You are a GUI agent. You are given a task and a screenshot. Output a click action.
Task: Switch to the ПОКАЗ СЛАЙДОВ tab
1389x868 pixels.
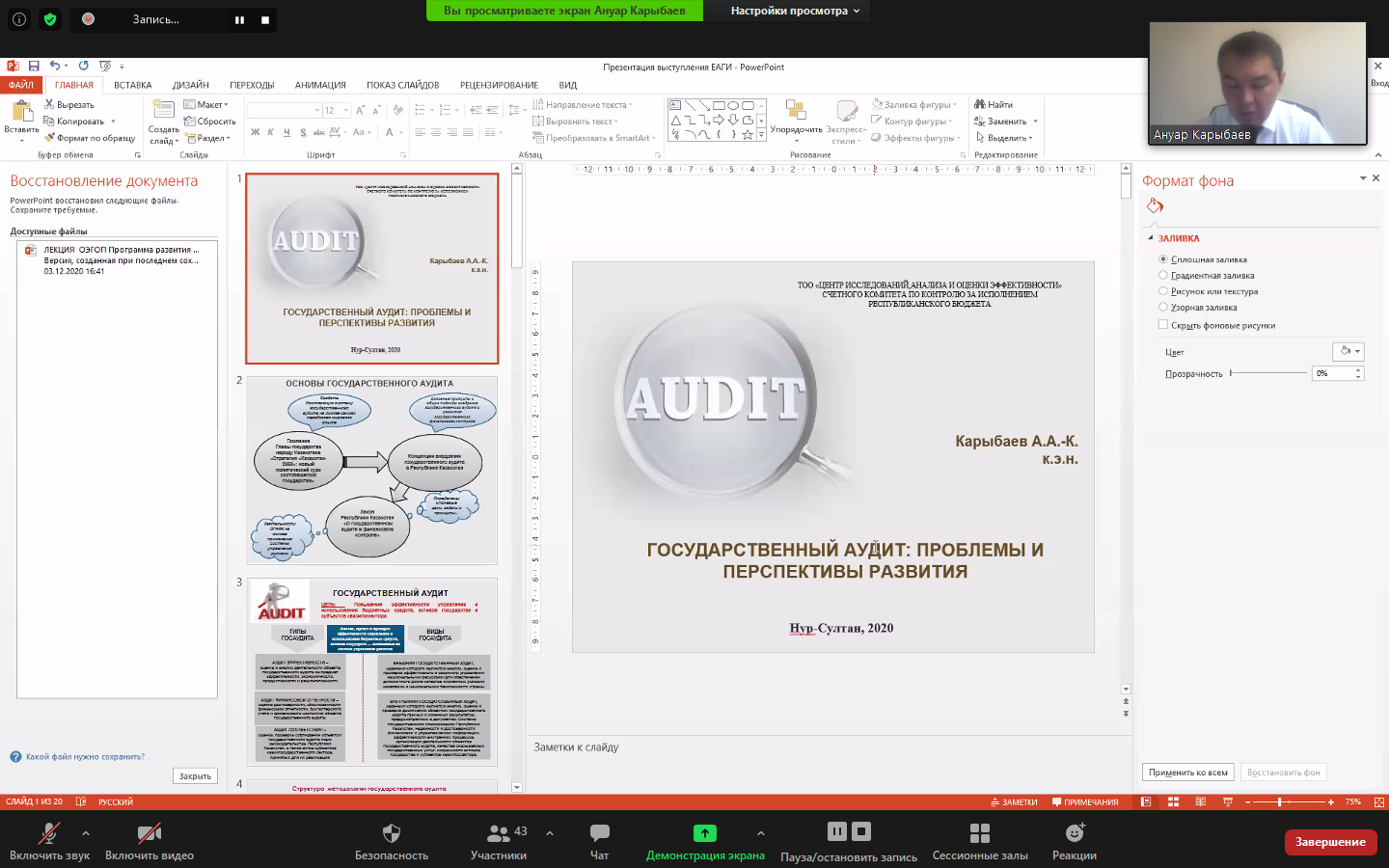pos(402,85)
